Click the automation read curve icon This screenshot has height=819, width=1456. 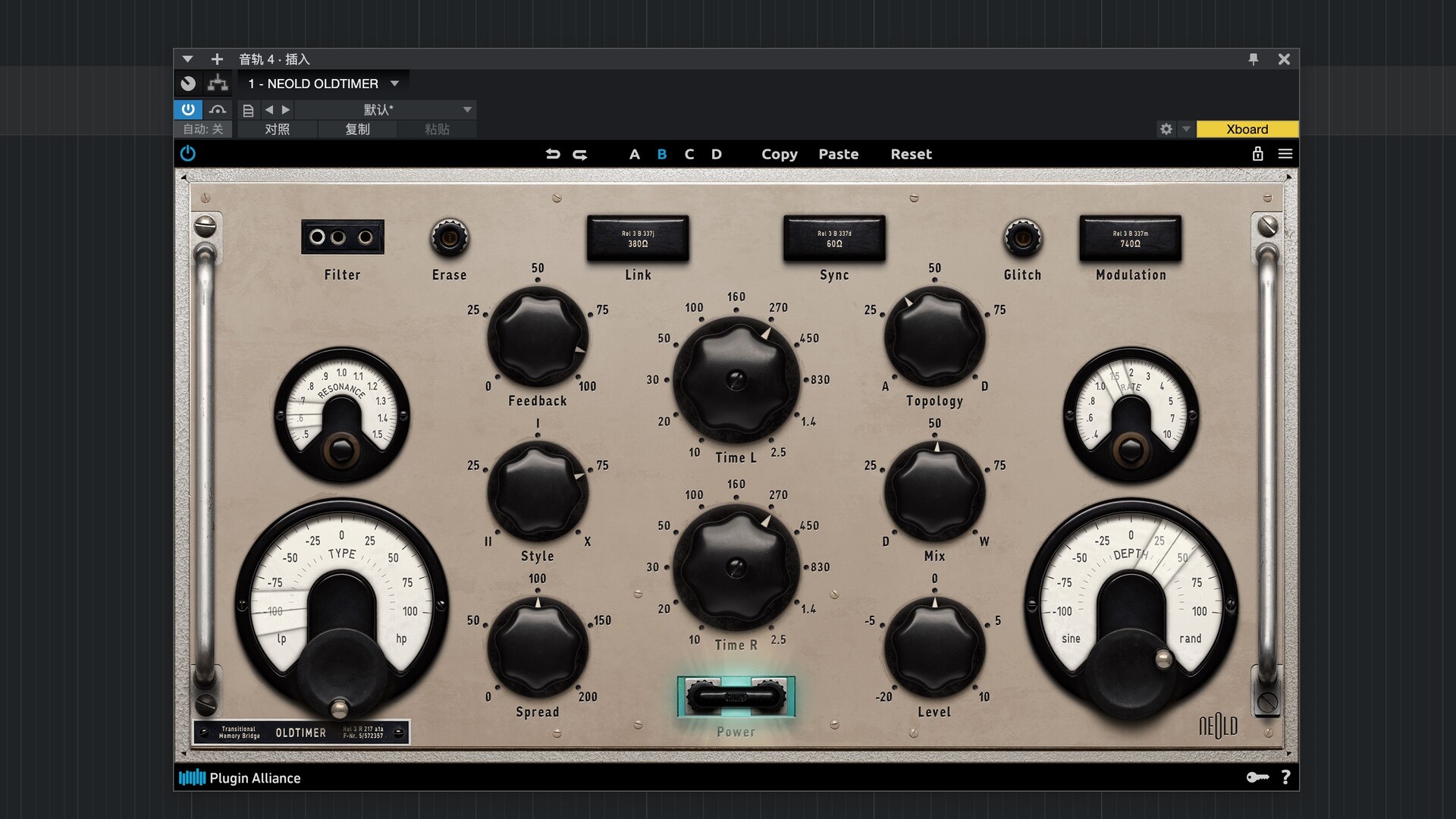218,110
